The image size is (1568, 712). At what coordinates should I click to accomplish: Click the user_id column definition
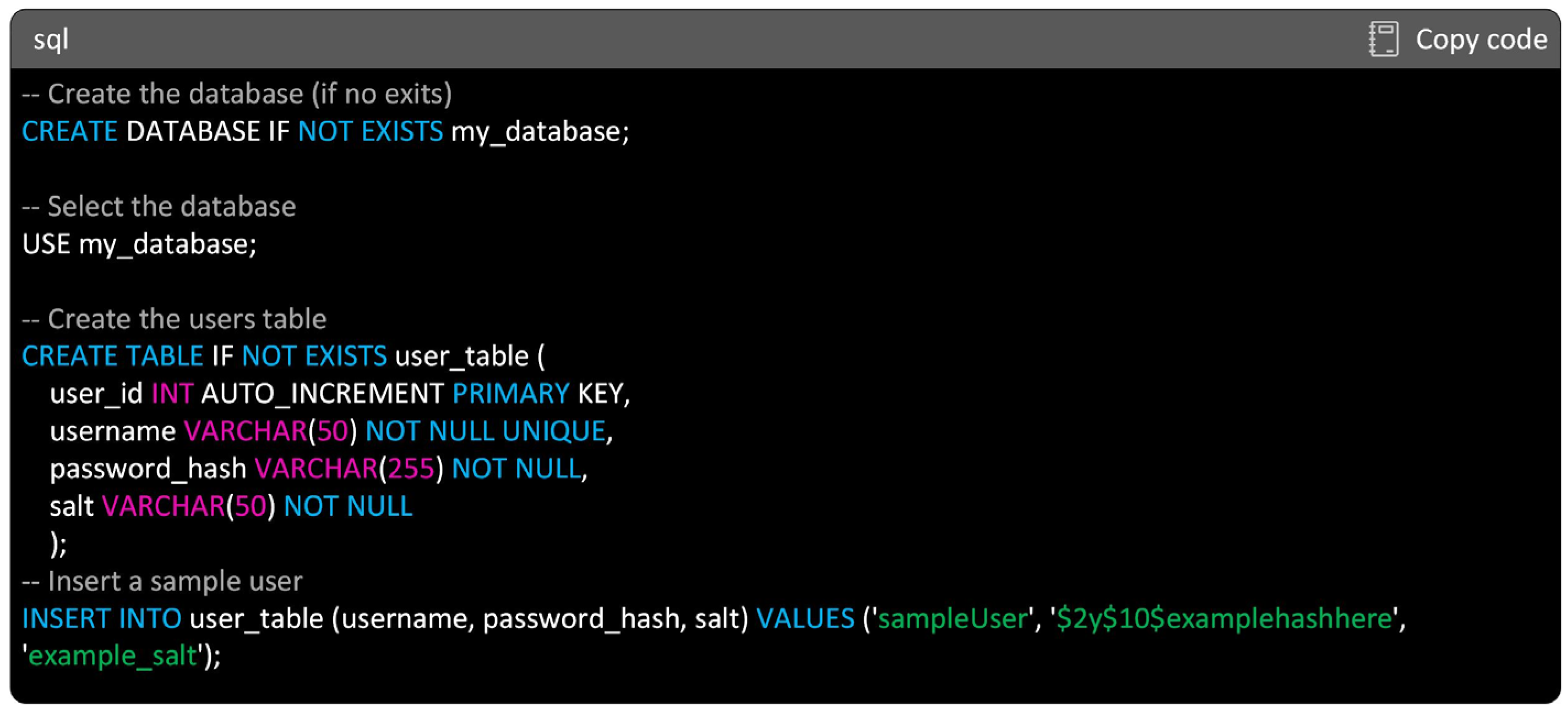96,394
